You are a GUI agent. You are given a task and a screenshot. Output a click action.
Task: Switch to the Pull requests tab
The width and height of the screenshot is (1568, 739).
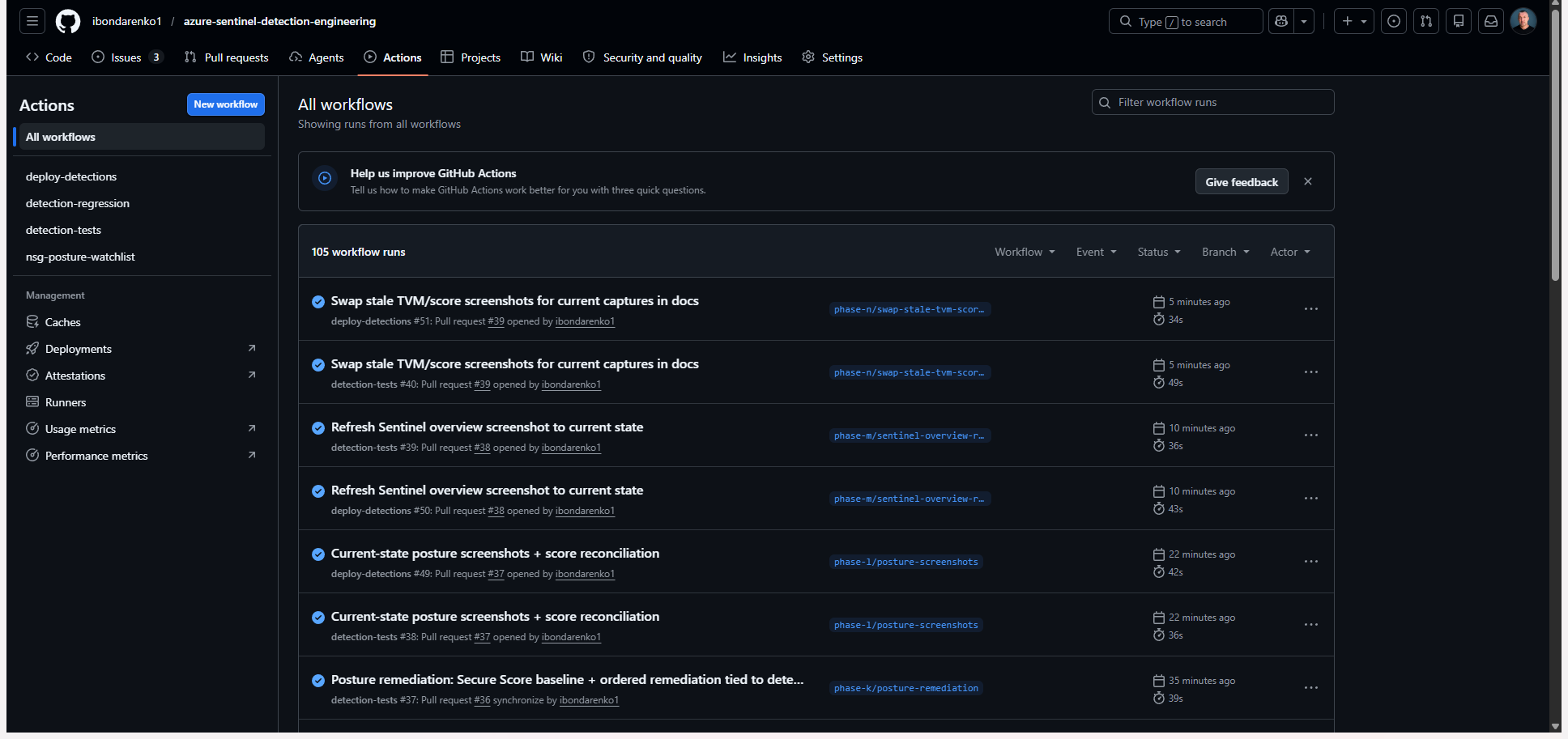226,57
